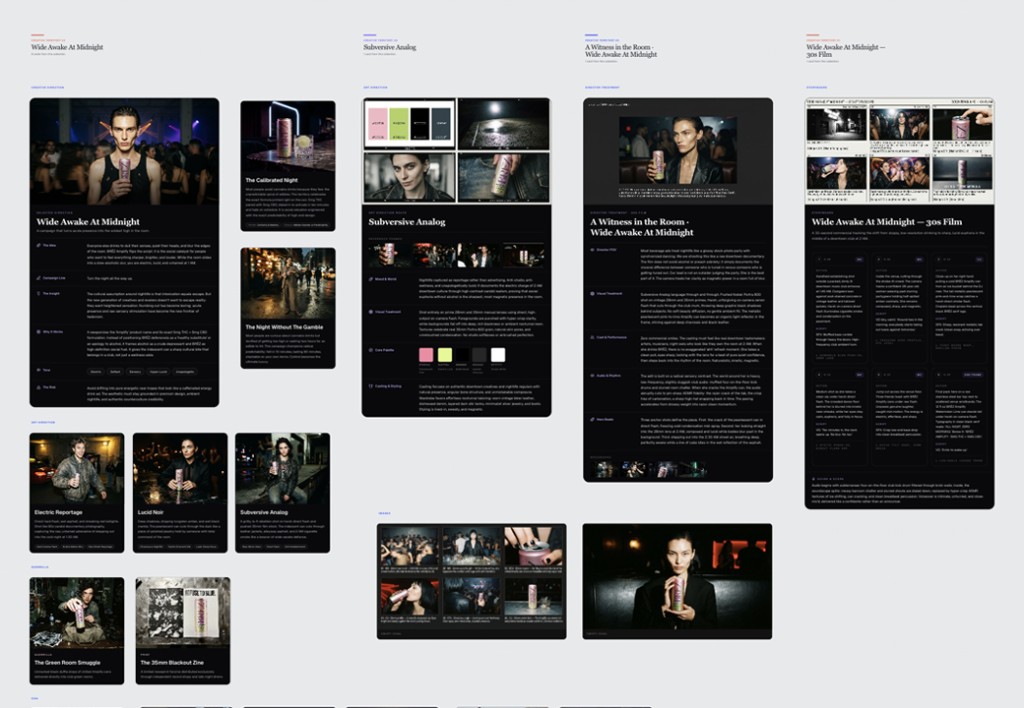Click the Campaign Line pencil icon

[x=39, y=278]
